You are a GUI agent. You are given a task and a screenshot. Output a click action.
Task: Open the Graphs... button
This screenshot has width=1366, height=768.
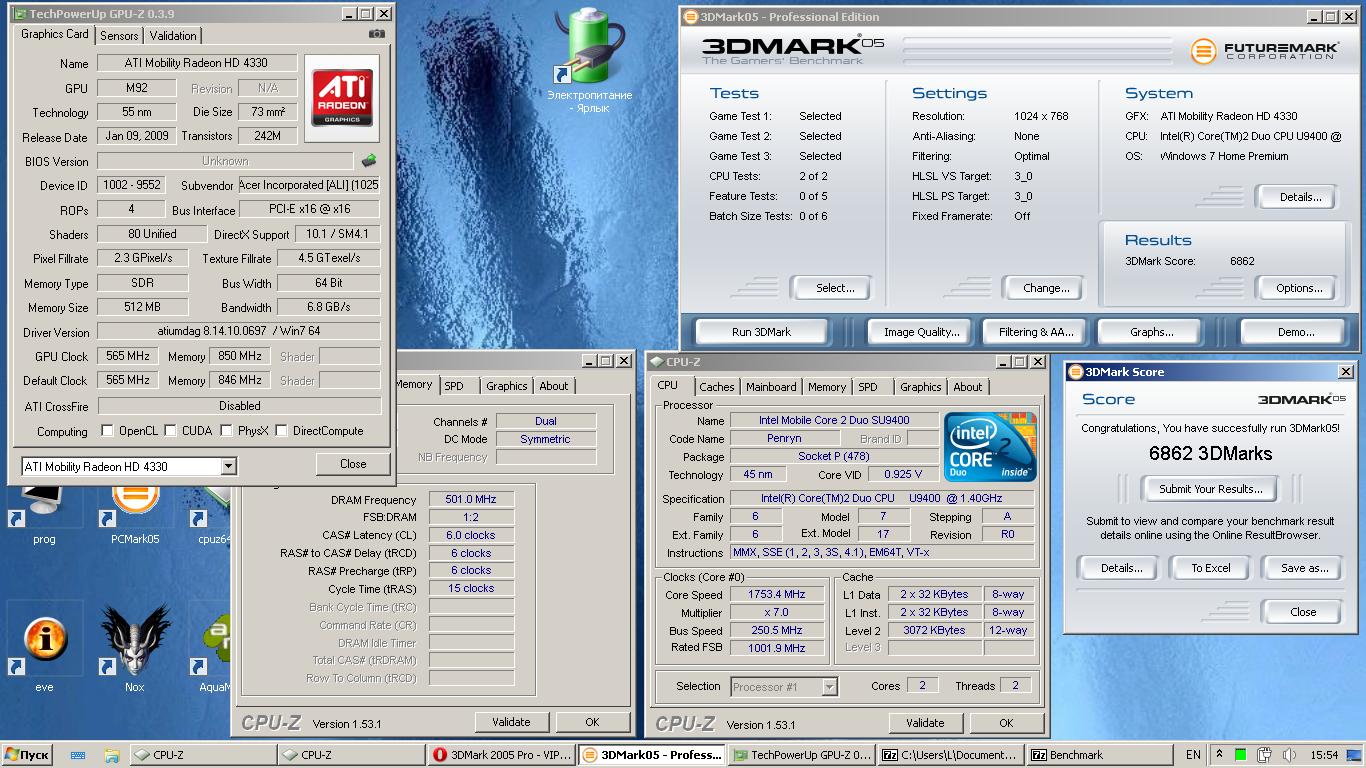(x=1152, y=332)
